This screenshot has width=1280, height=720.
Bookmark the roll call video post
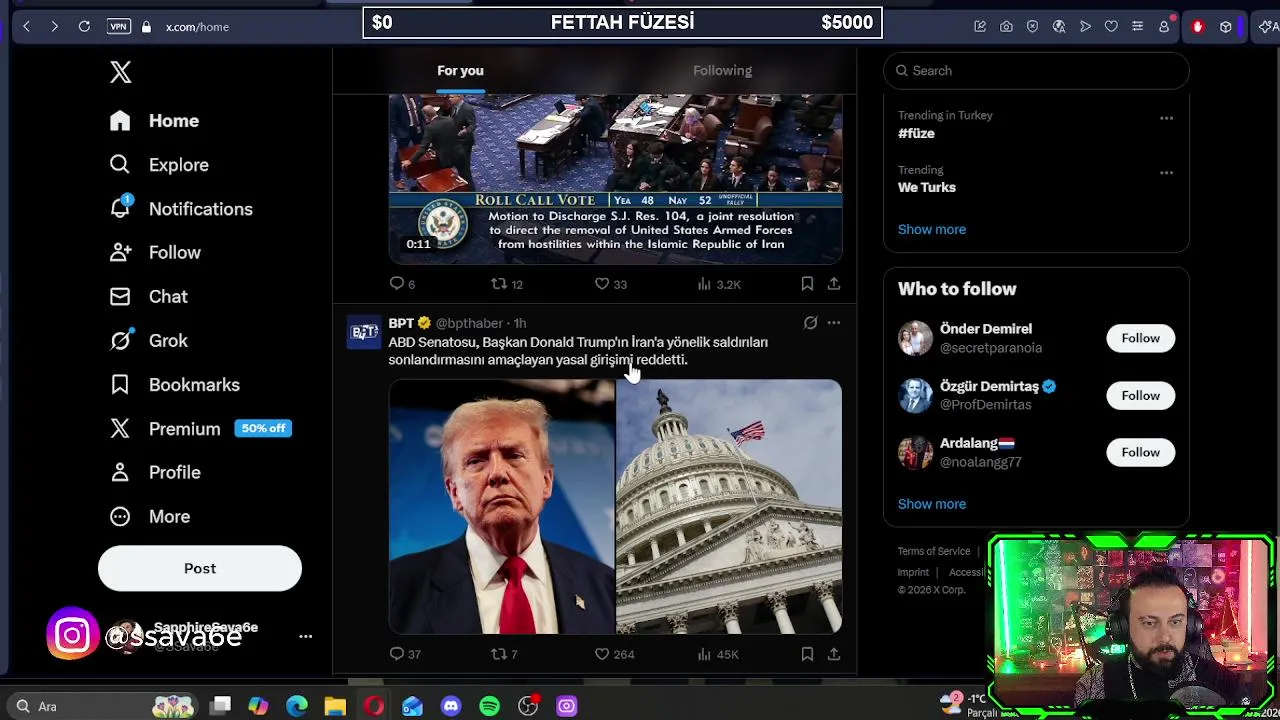click(x=807, y=284)
